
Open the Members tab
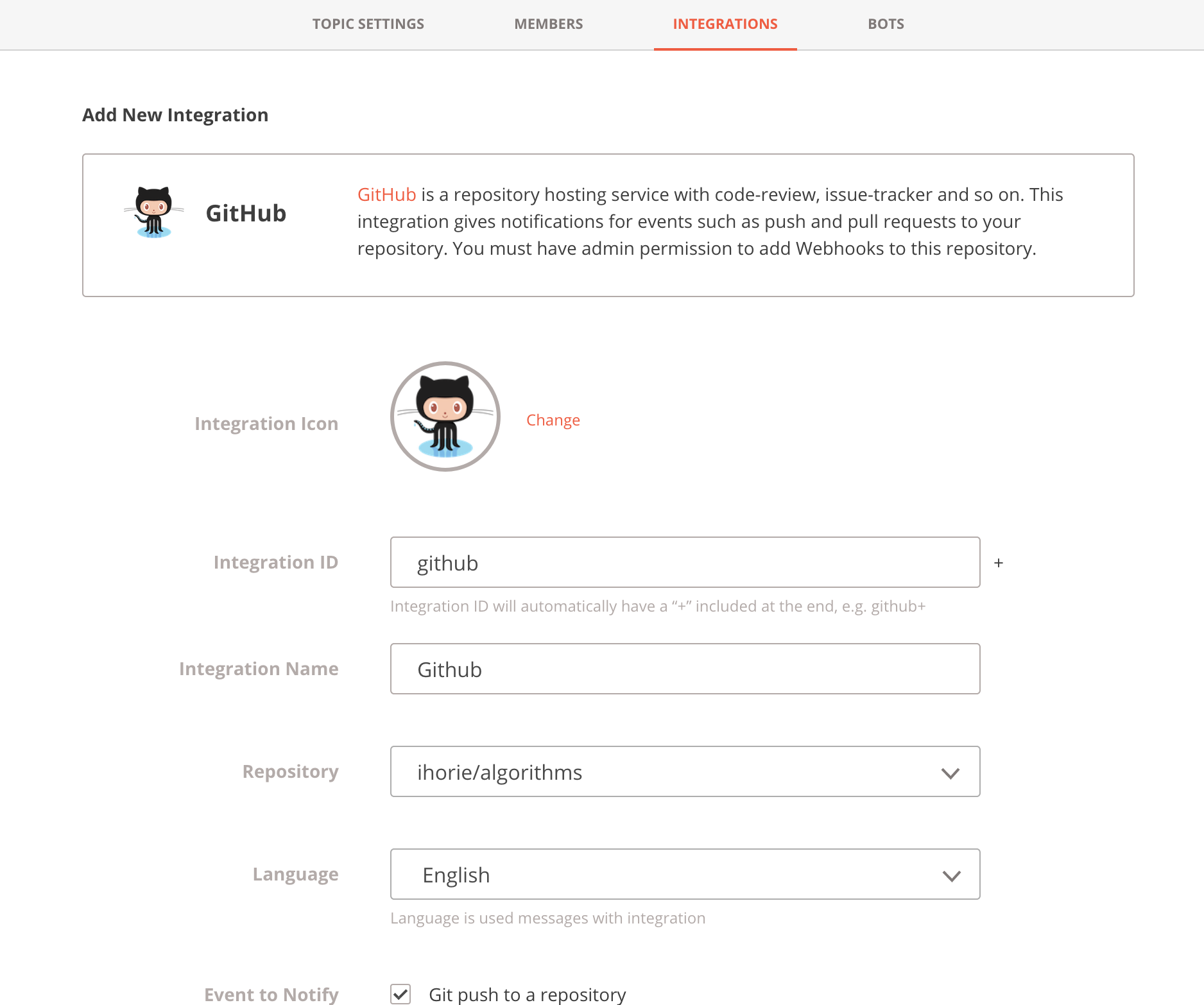[x=549, y=24]
